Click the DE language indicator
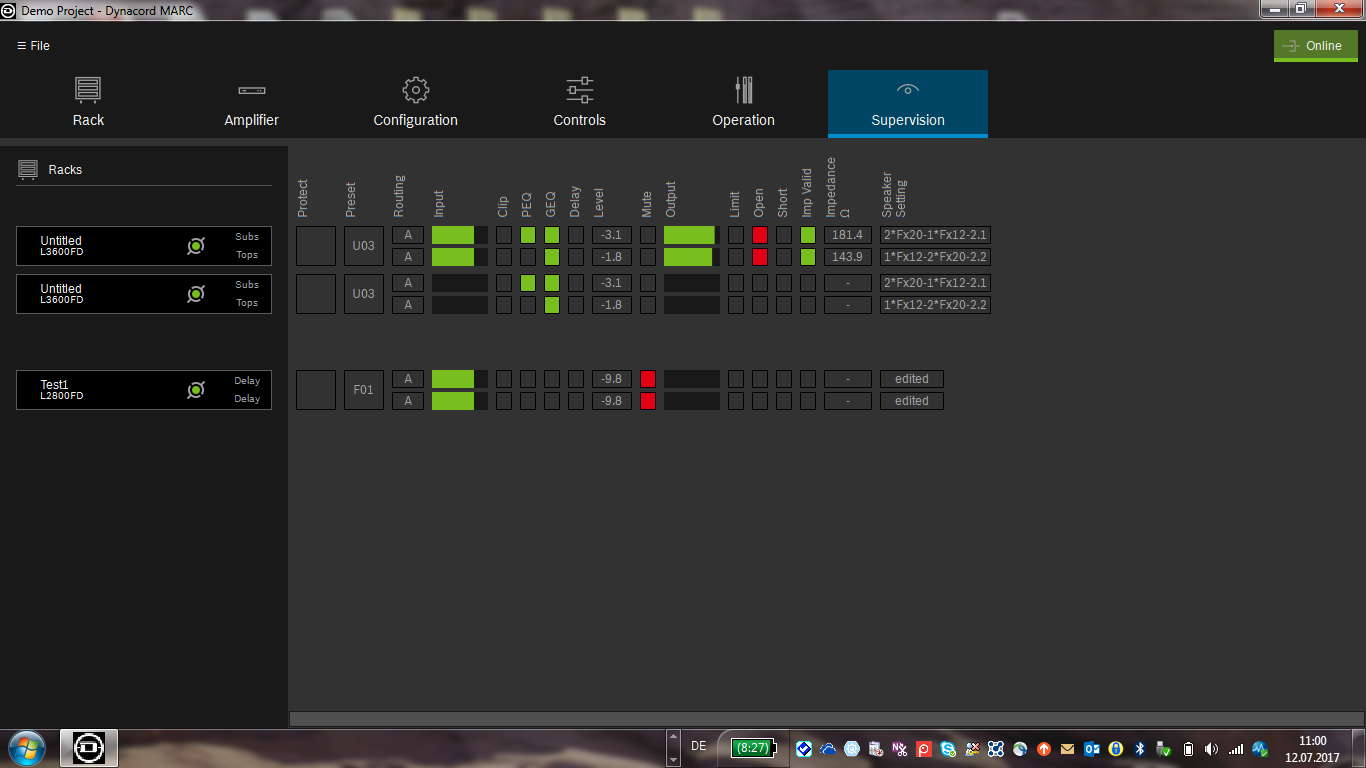This screenshot has width=1366, height=768. click(x=698, y=746)
